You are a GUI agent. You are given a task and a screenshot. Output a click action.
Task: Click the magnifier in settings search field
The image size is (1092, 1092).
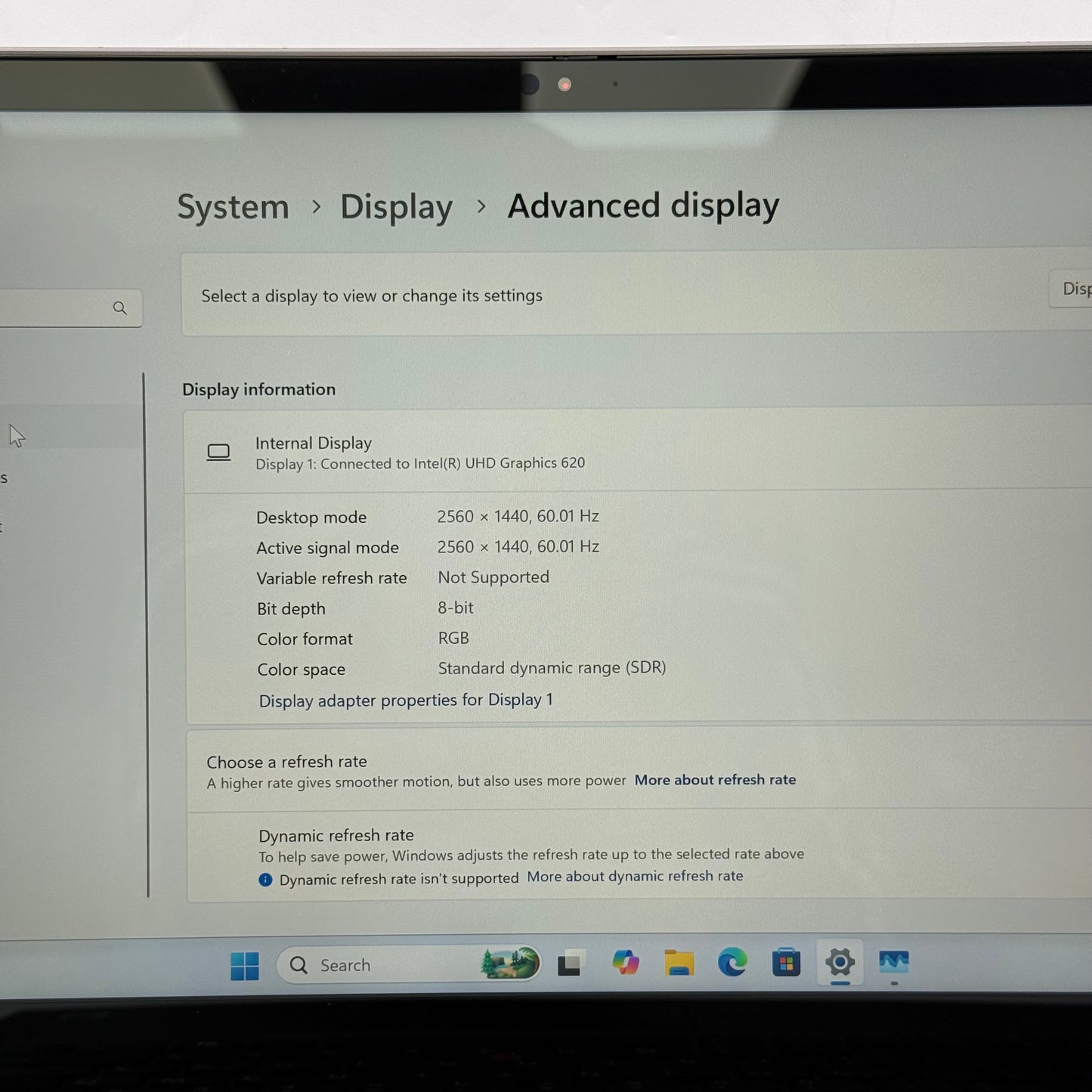point(120,308)
